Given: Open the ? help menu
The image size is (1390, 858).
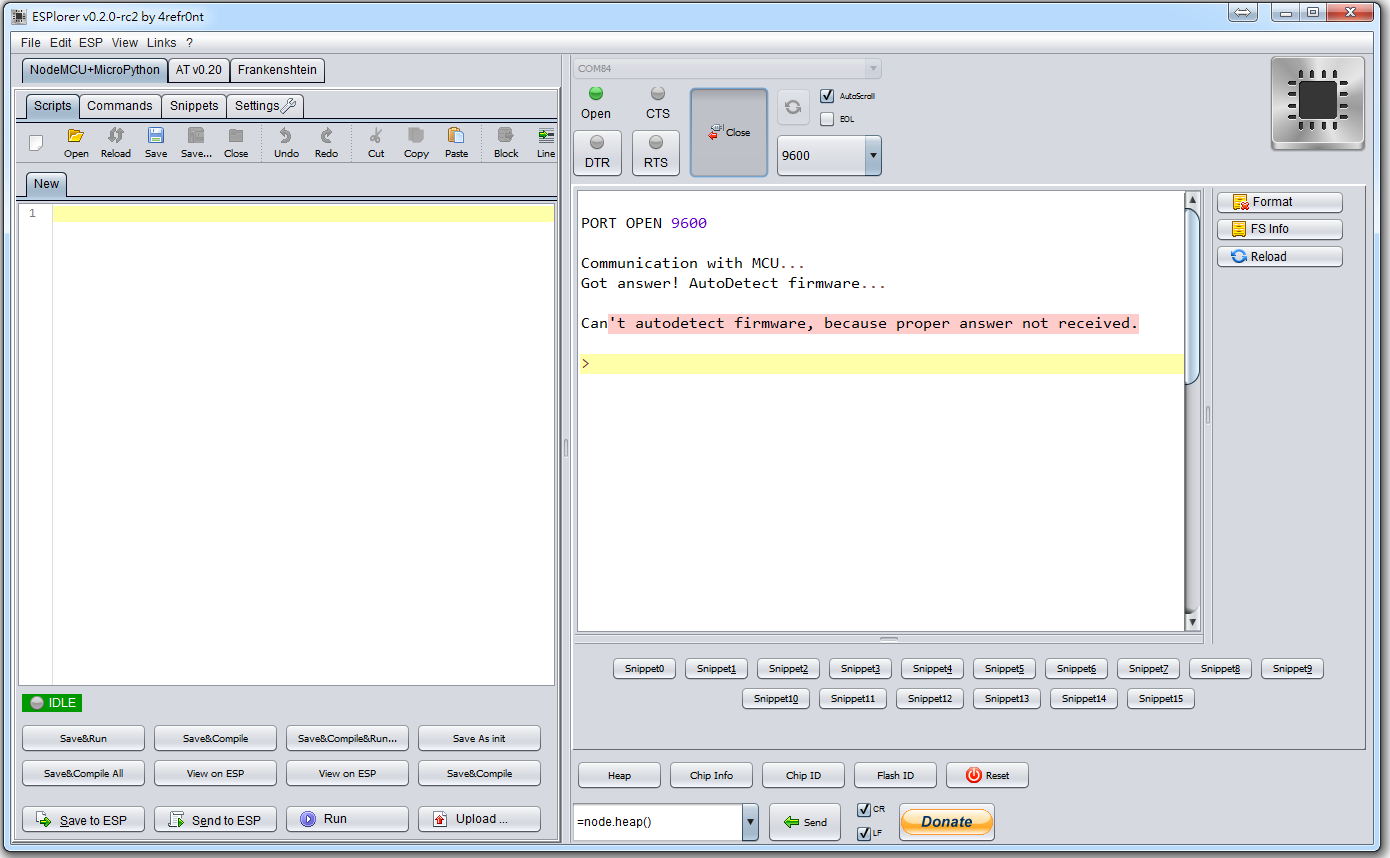Looking at the screenshot, I should click(189, 43).
